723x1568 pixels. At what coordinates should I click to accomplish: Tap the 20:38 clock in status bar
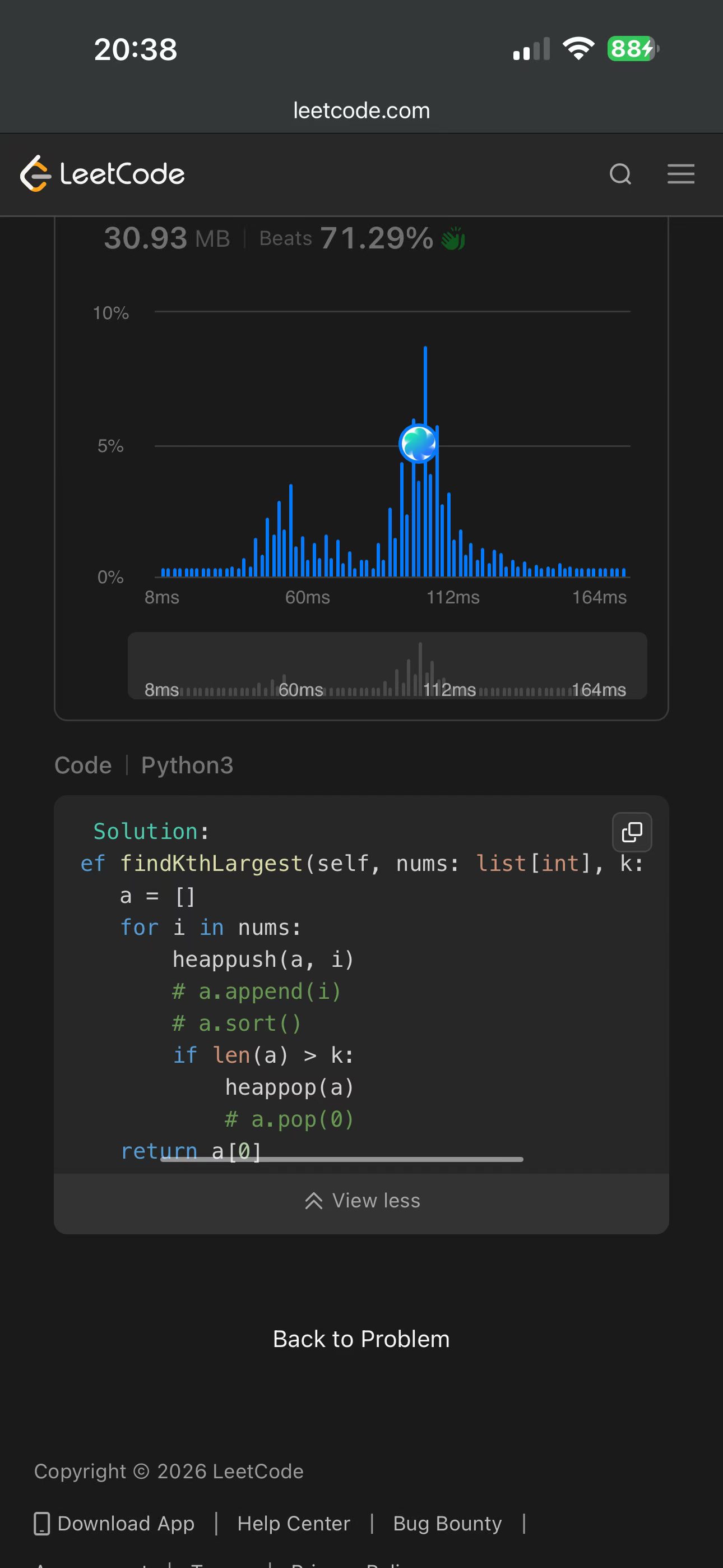click(x=135, y=49)
